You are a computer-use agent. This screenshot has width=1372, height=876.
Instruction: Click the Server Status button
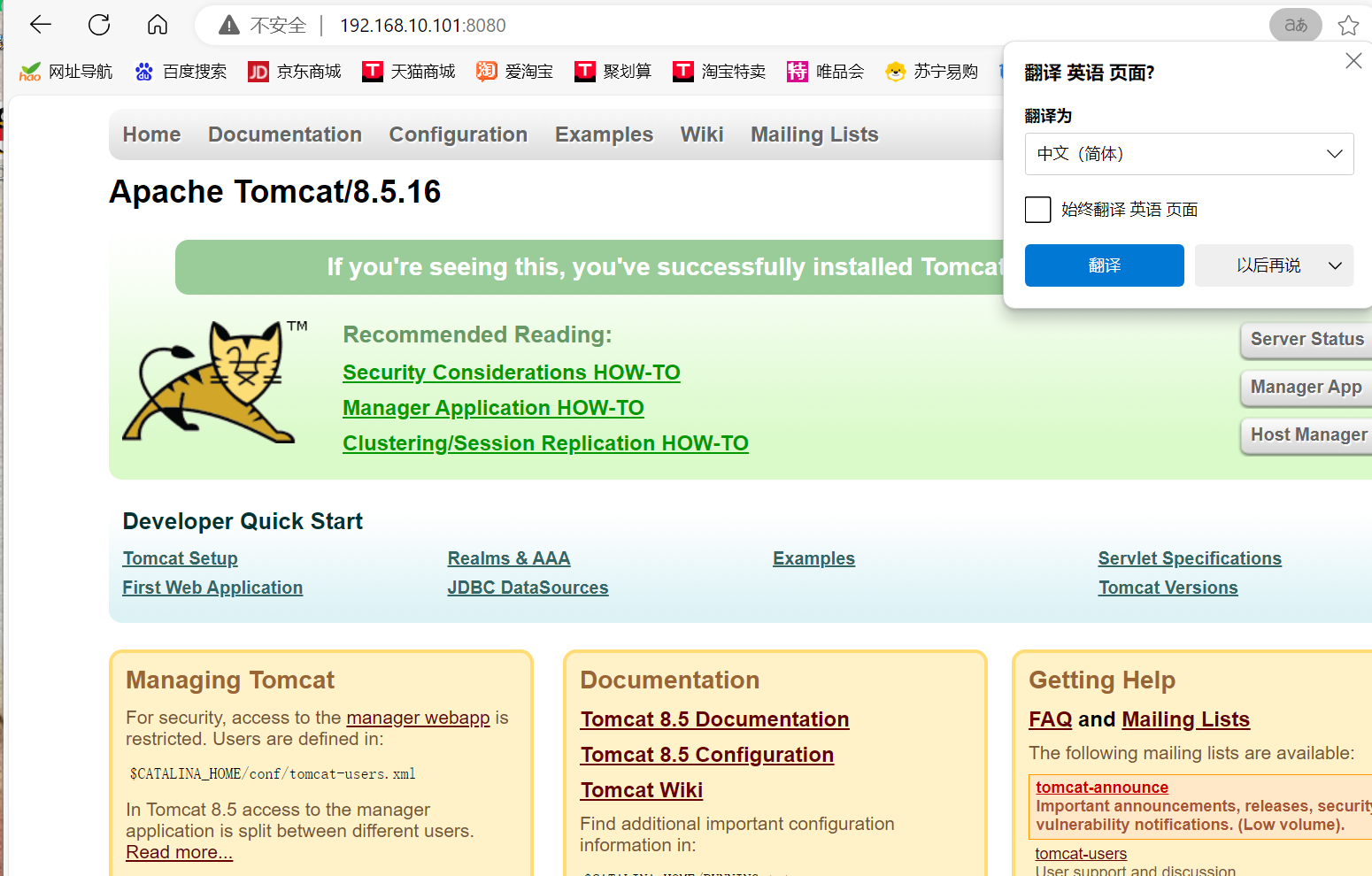[1306, 340]
